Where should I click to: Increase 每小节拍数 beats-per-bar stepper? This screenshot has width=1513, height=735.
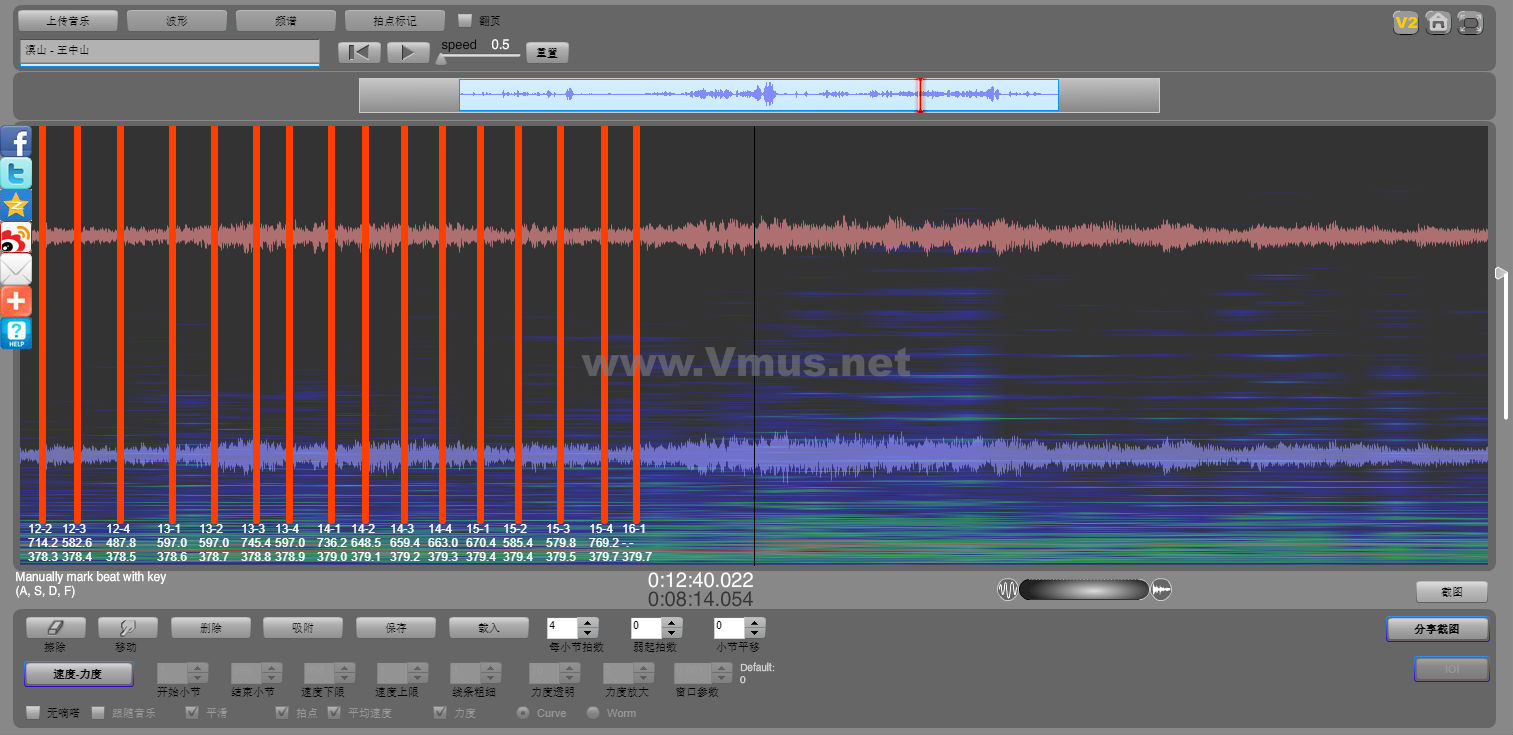pos(589,623)
